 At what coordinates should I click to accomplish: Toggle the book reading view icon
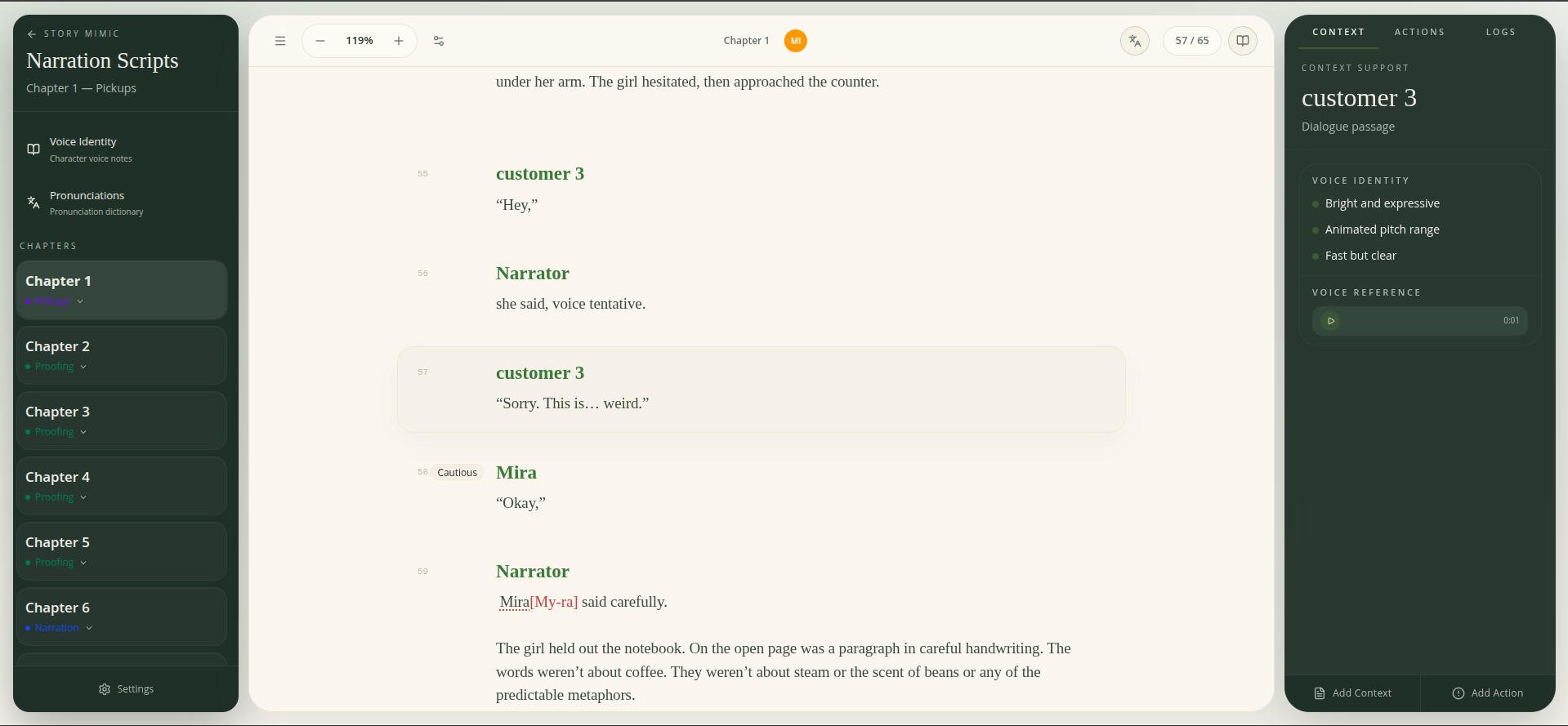pos(1242,41)
